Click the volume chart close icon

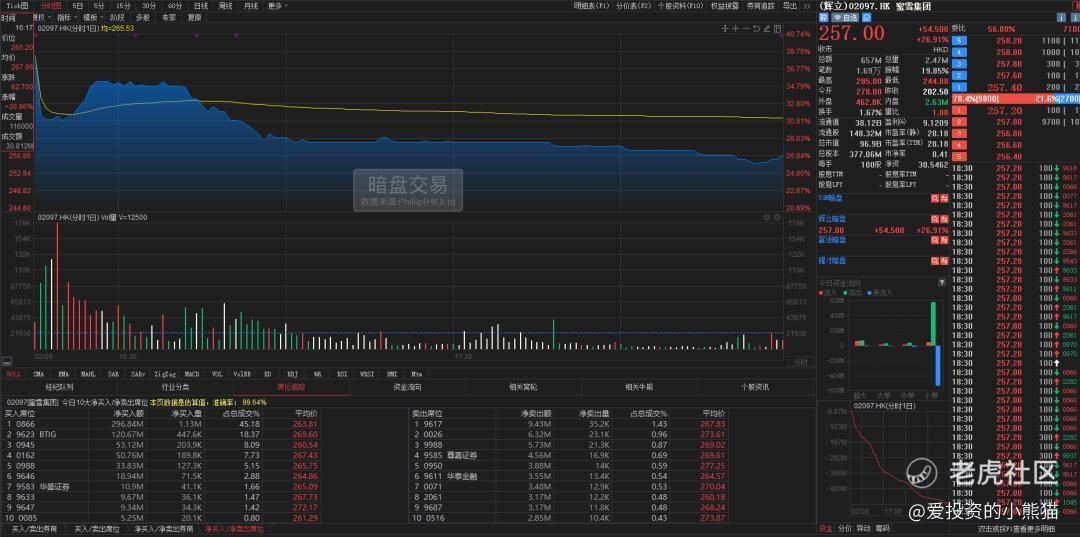tap(777, 217)
